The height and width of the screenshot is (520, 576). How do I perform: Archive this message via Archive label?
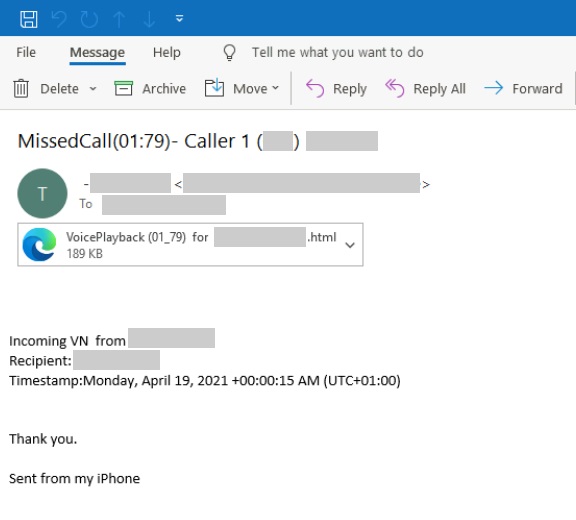point(164,89)
